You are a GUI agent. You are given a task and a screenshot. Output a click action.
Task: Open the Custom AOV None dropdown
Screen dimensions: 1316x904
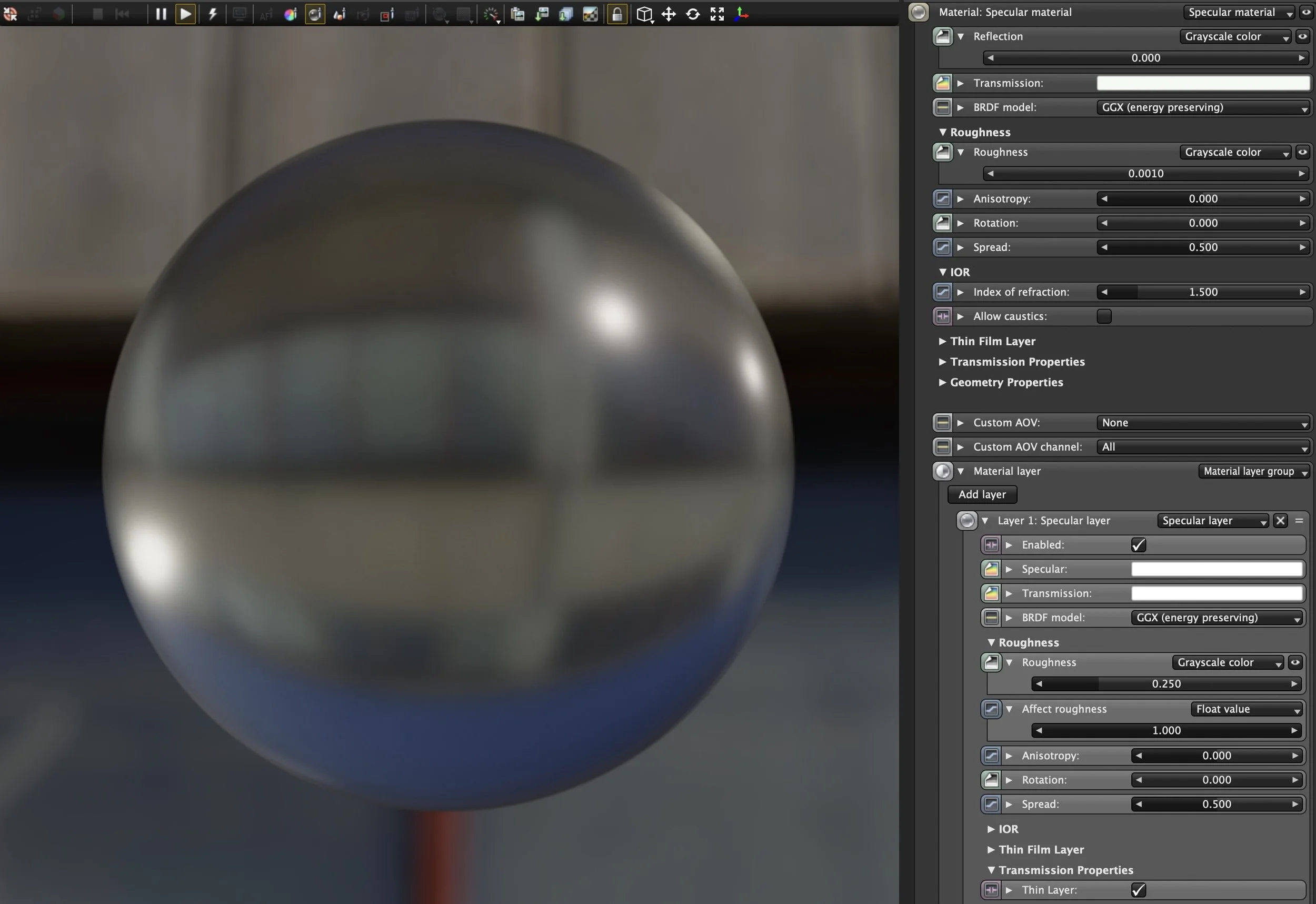tap(1203, 423)
